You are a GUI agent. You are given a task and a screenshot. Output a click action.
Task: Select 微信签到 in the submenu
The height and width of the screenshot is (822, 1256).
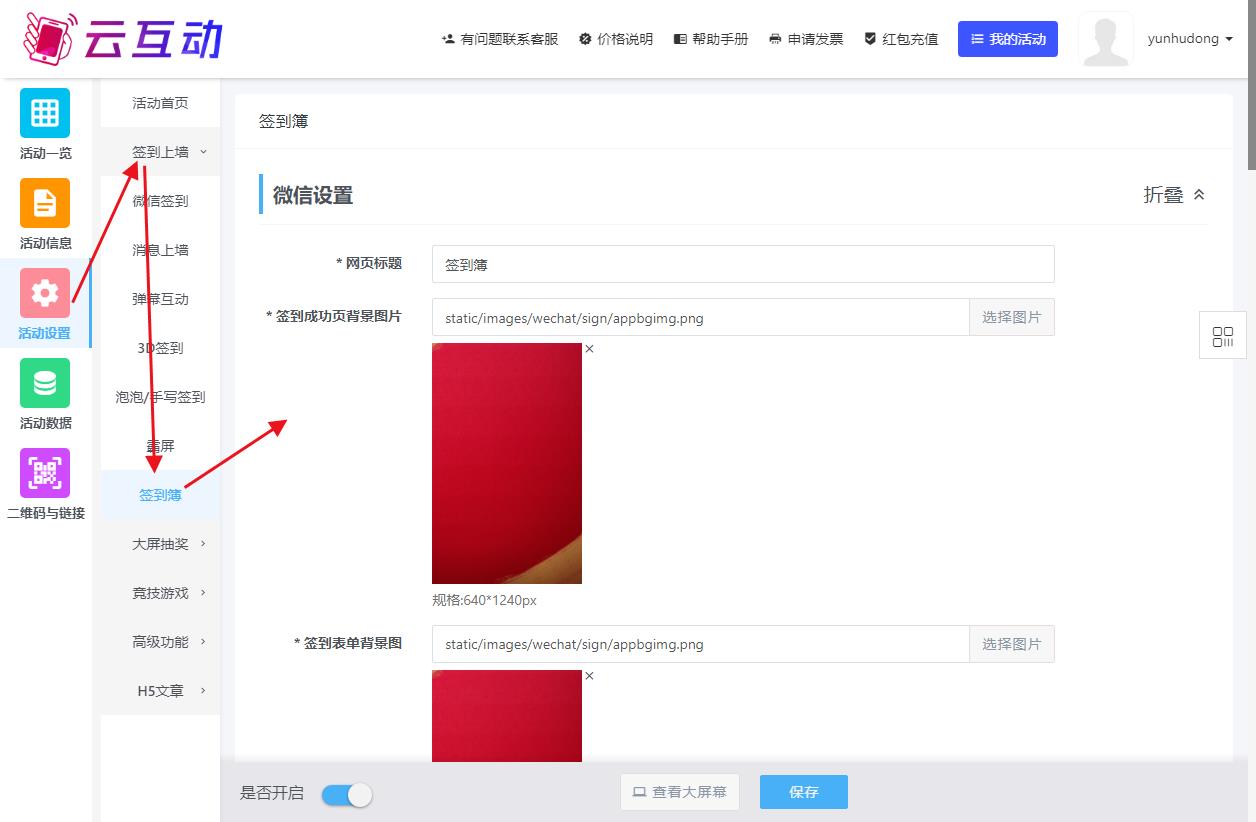[161, 201]
